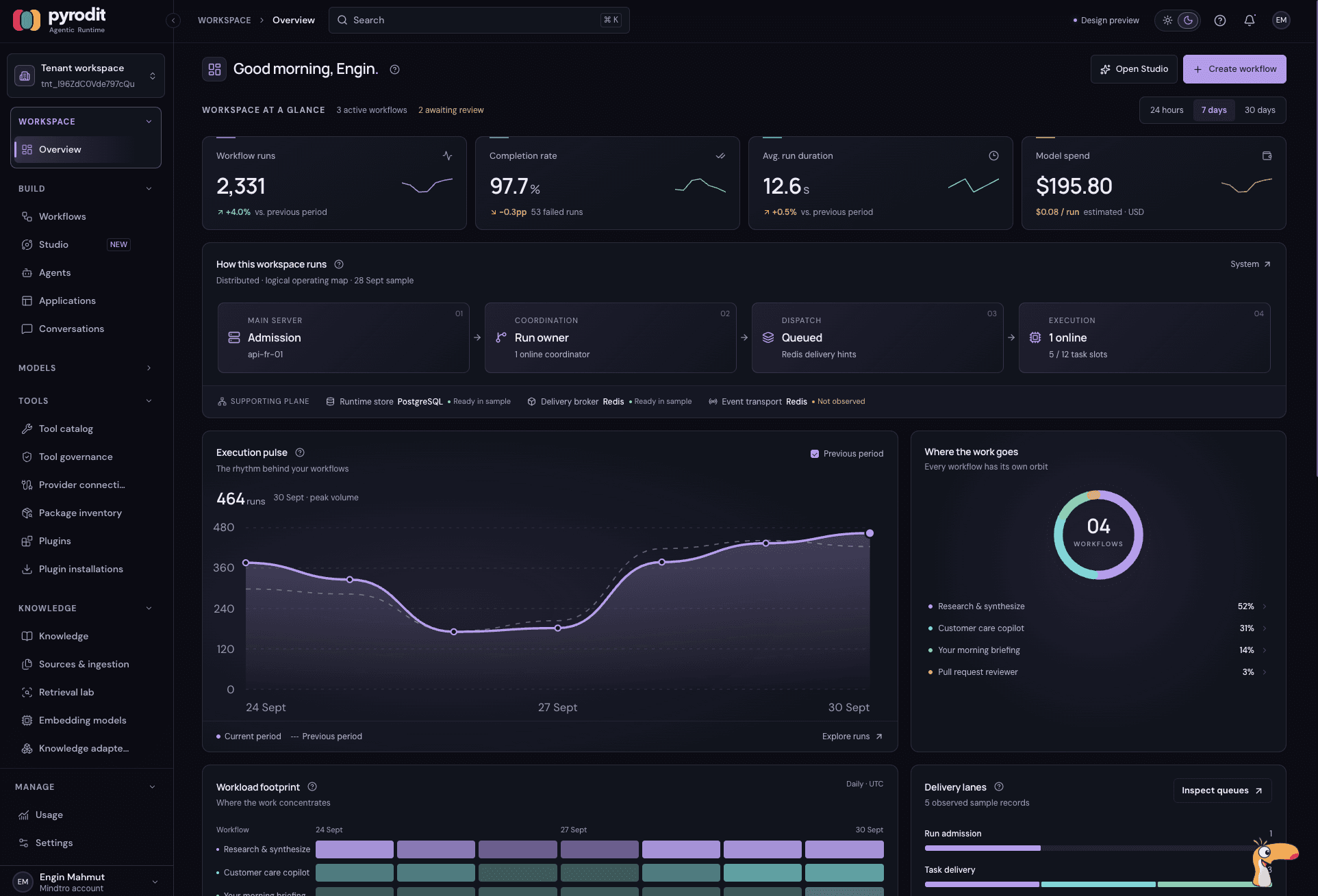Screen dimensions: 1318x896
Task: Collapse the KNOWLEDGE section
Action: pos(149,609)
